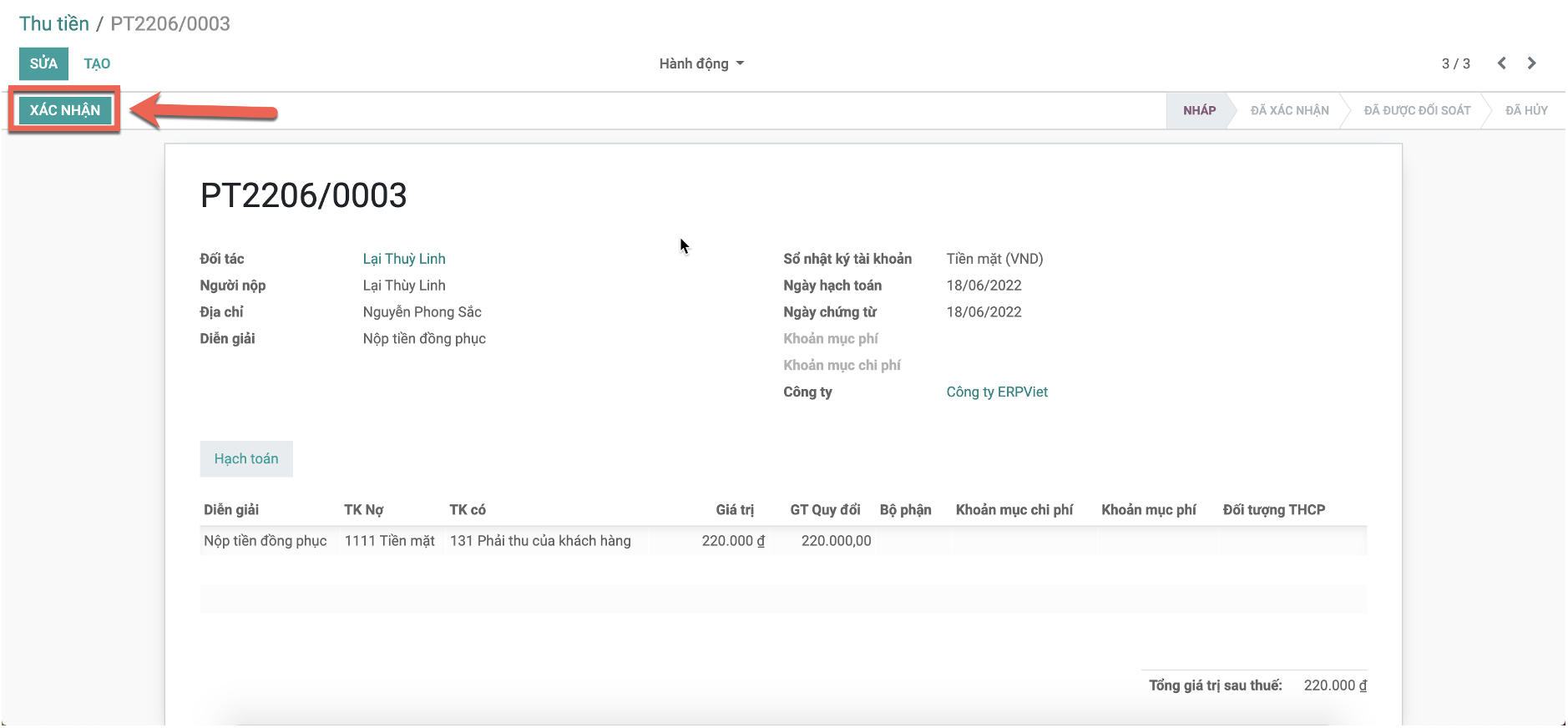
Task: Go to previous record arrow
Action: point(1501,63)
